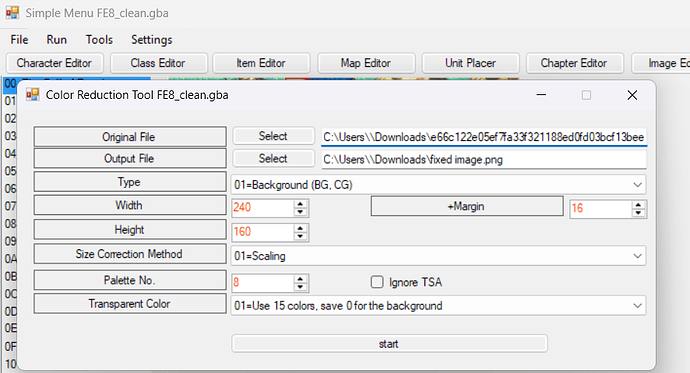Click the Output File label button
The image size is (690, 373).
coord(130,158)
